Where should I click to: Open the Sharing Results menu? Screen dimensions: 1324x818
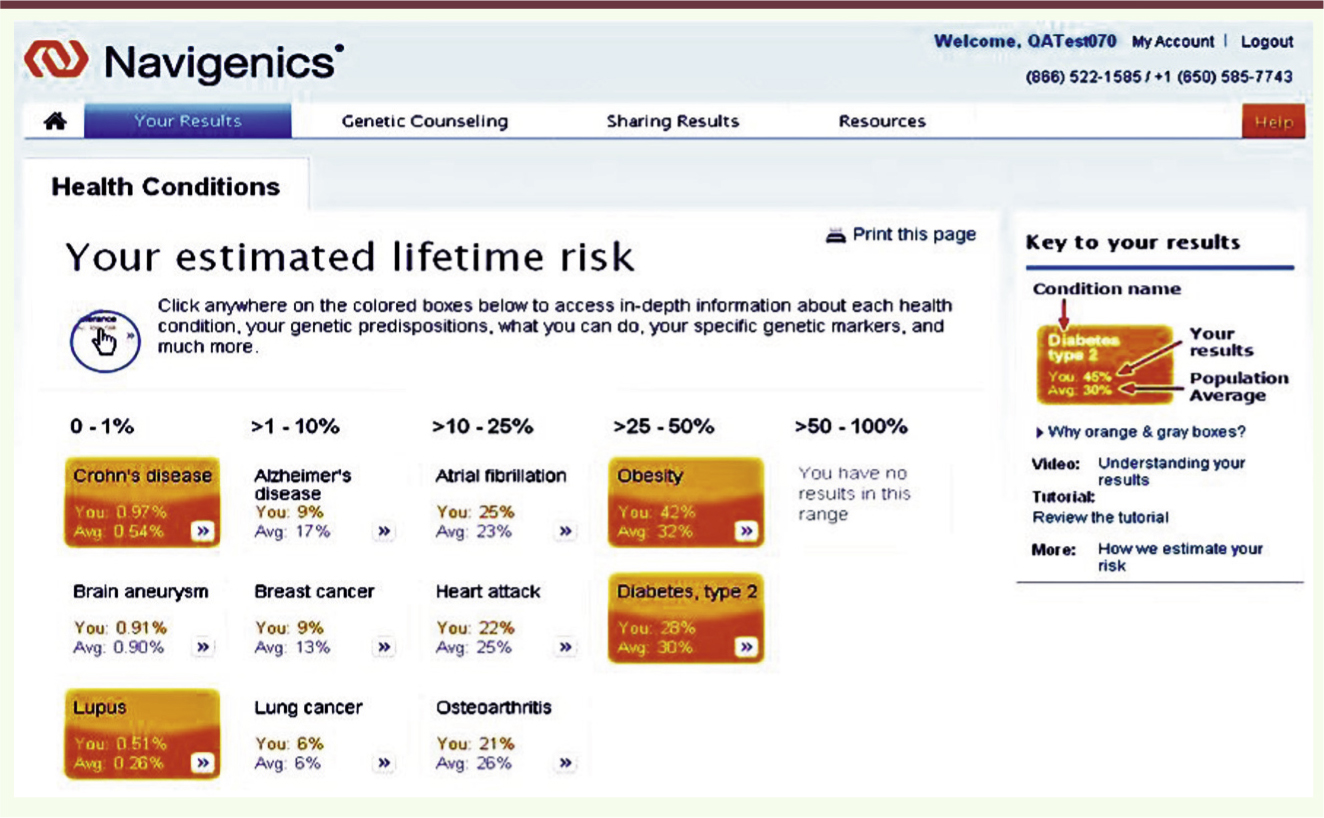[673, 122]
